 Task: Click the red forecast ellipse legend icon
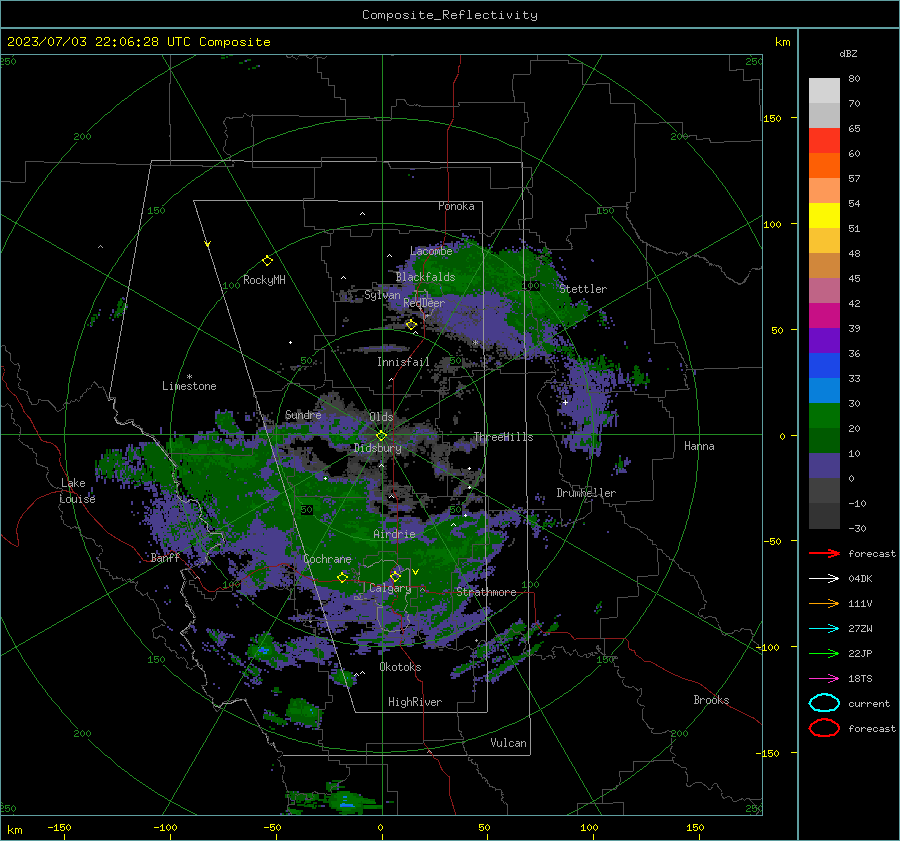point(824,728)
